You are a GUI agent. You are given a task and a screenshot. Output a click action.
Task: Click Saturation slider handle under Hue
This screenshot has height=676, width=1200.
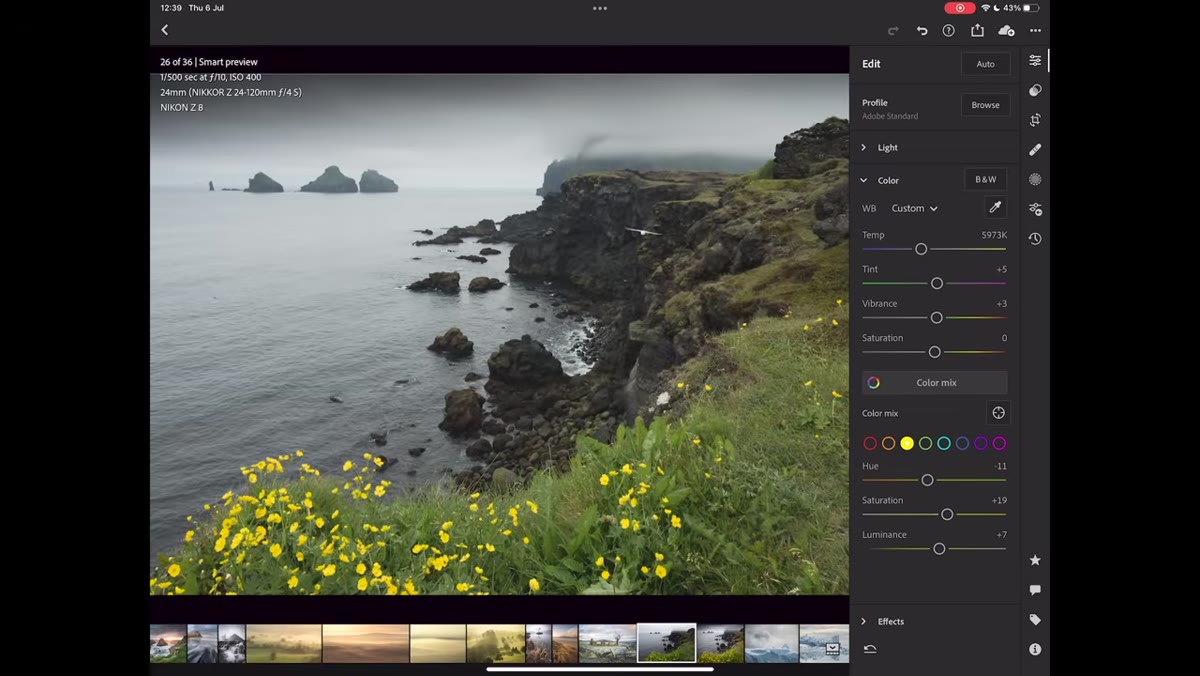point(947,514)
